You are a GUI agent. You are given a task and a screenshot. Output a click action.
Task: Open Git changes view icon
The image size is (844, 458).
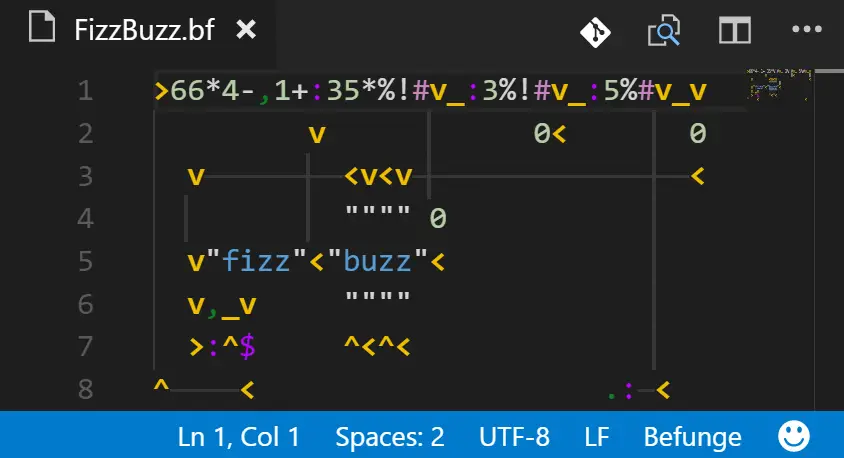coord(595,31)
